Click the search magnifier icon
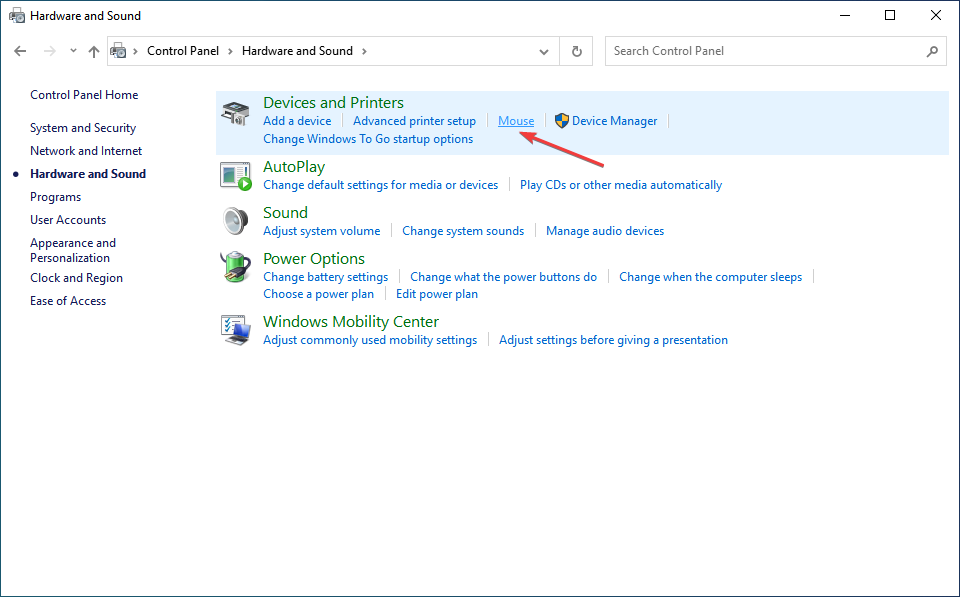 pyautogui.click(x=932, y=51)
